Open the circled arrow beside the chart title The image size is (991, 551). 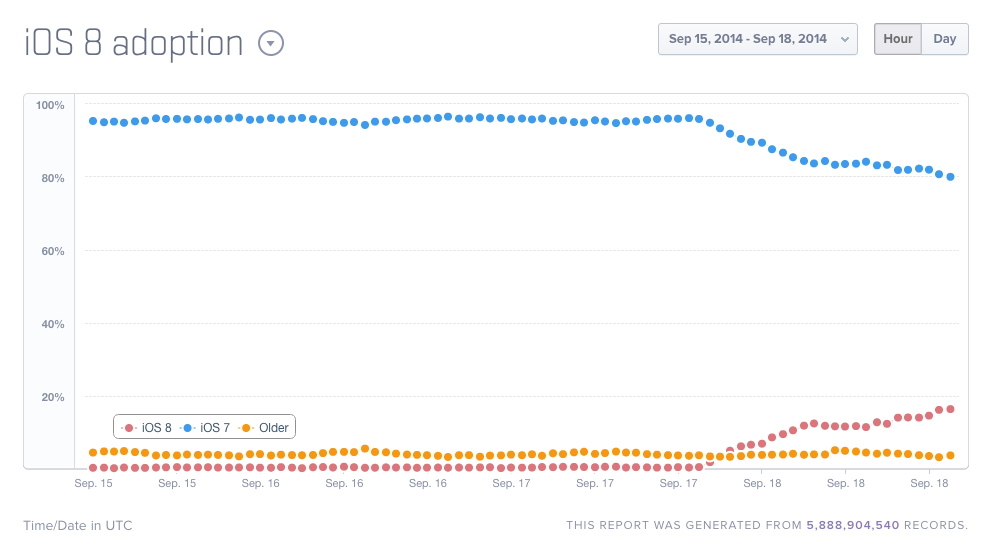tap(272, 44)
